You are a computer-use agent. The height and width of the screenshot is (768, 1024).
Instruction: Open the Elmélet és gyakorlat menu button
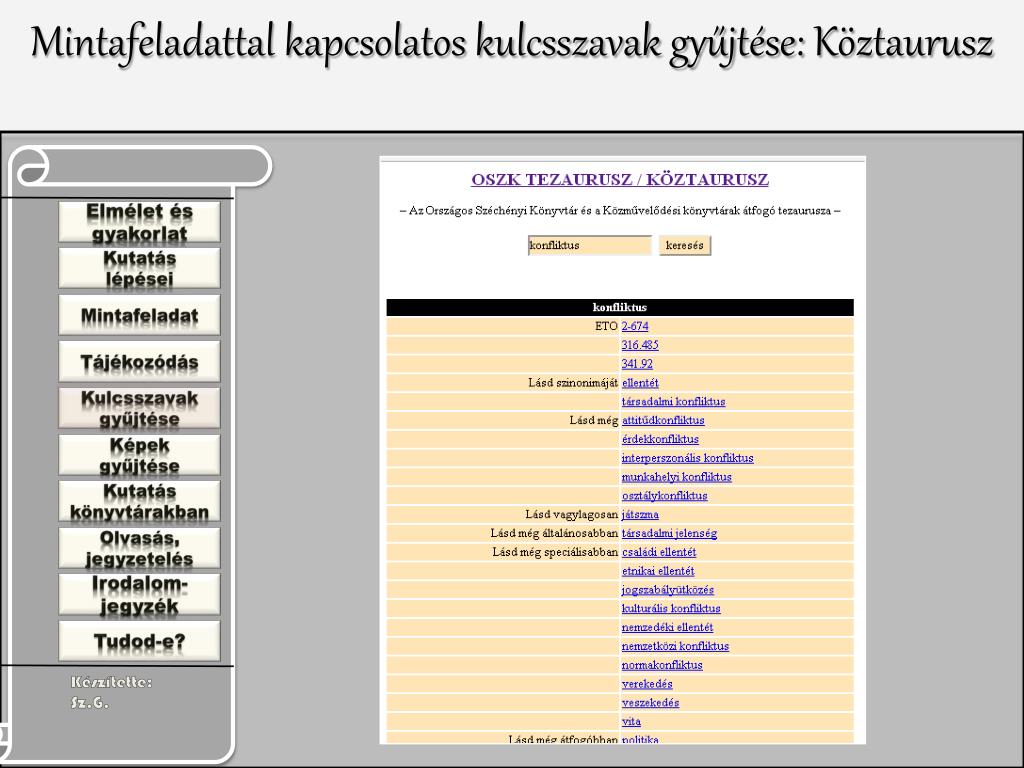coord(139,222)
